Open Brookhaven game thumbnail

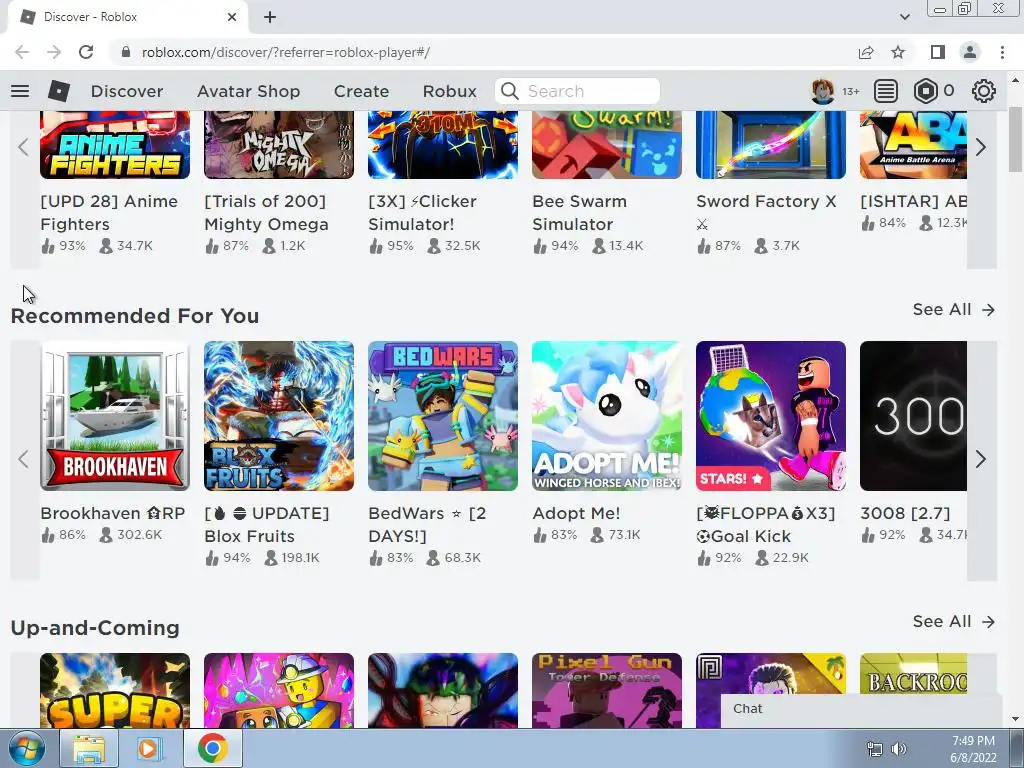(x=115, y=416)
